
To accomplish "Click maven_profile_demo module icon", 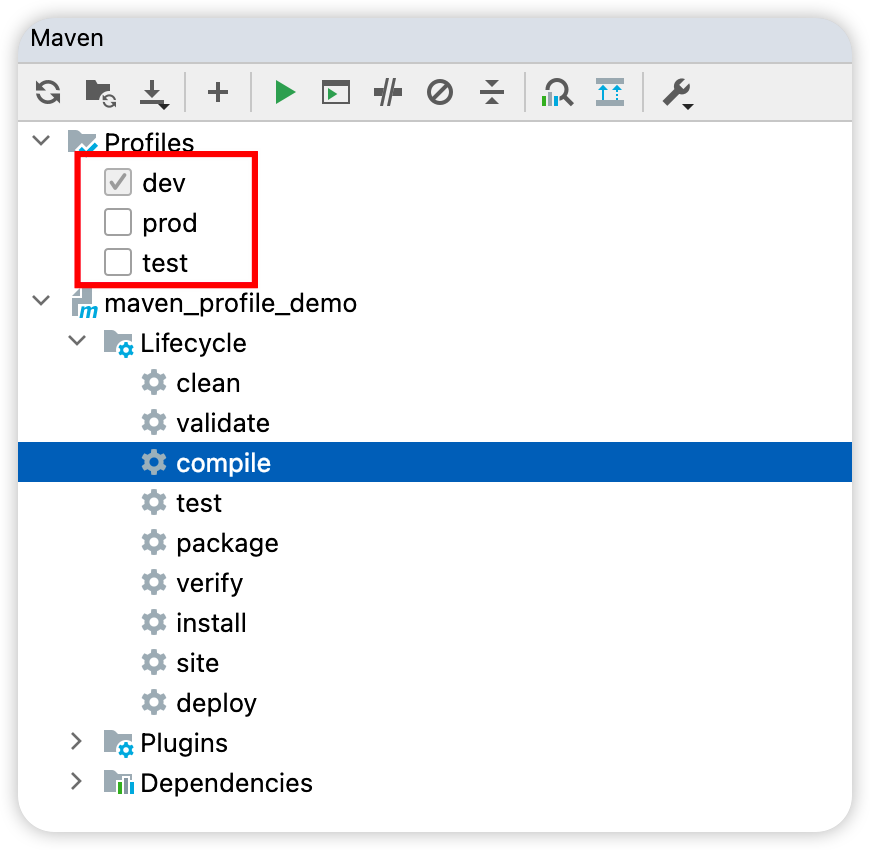I will [x=84, y=303].
